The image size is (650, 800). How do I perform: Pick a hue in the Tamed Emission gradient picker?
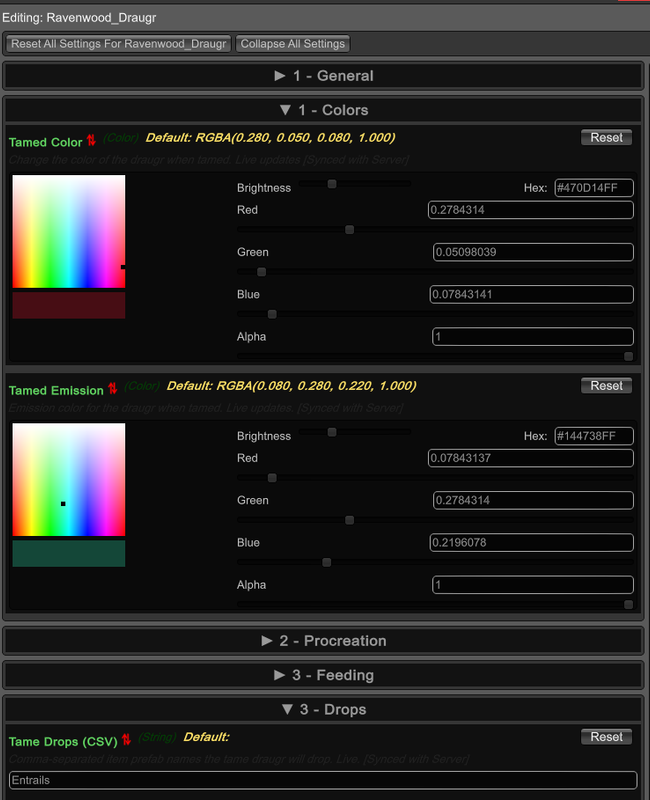(69, 480)
